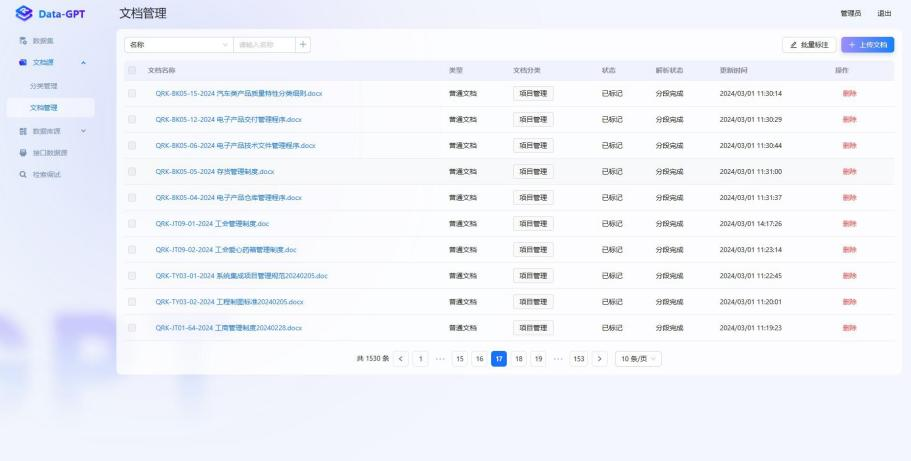Open the 数据集 sidebar icon
Image resolution: width=911 pixels, height=461 pixels.
(23, 41)
